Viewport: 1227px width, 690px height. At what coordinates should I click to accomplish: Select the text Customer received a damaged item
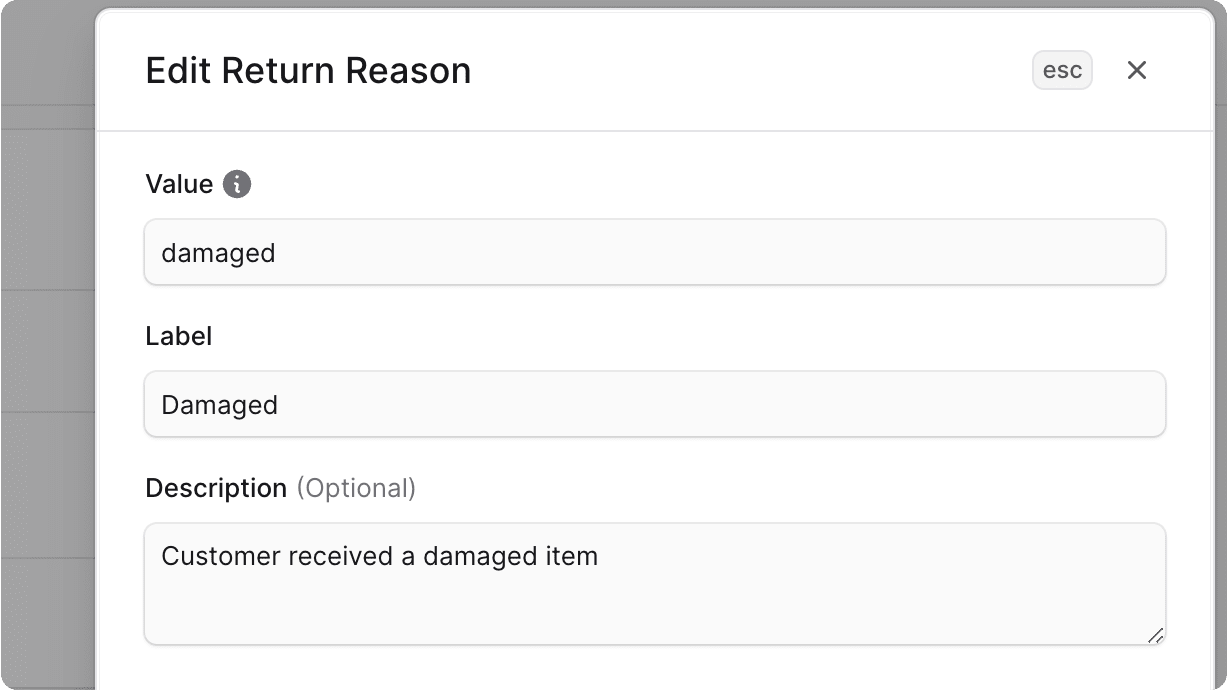(x=382, y=556)
